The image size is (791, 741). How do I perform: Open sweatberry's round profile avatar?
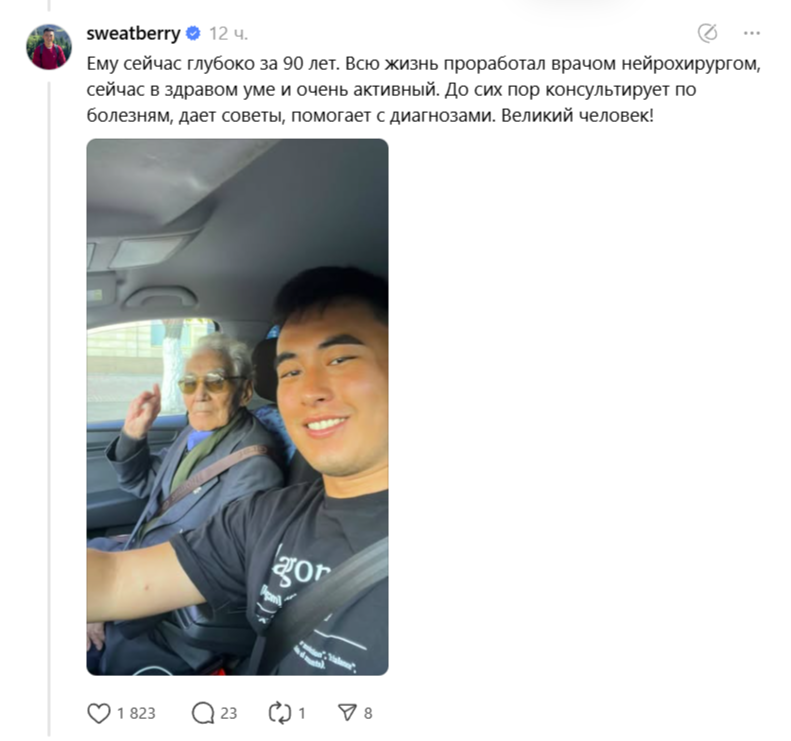pos(49,46)
